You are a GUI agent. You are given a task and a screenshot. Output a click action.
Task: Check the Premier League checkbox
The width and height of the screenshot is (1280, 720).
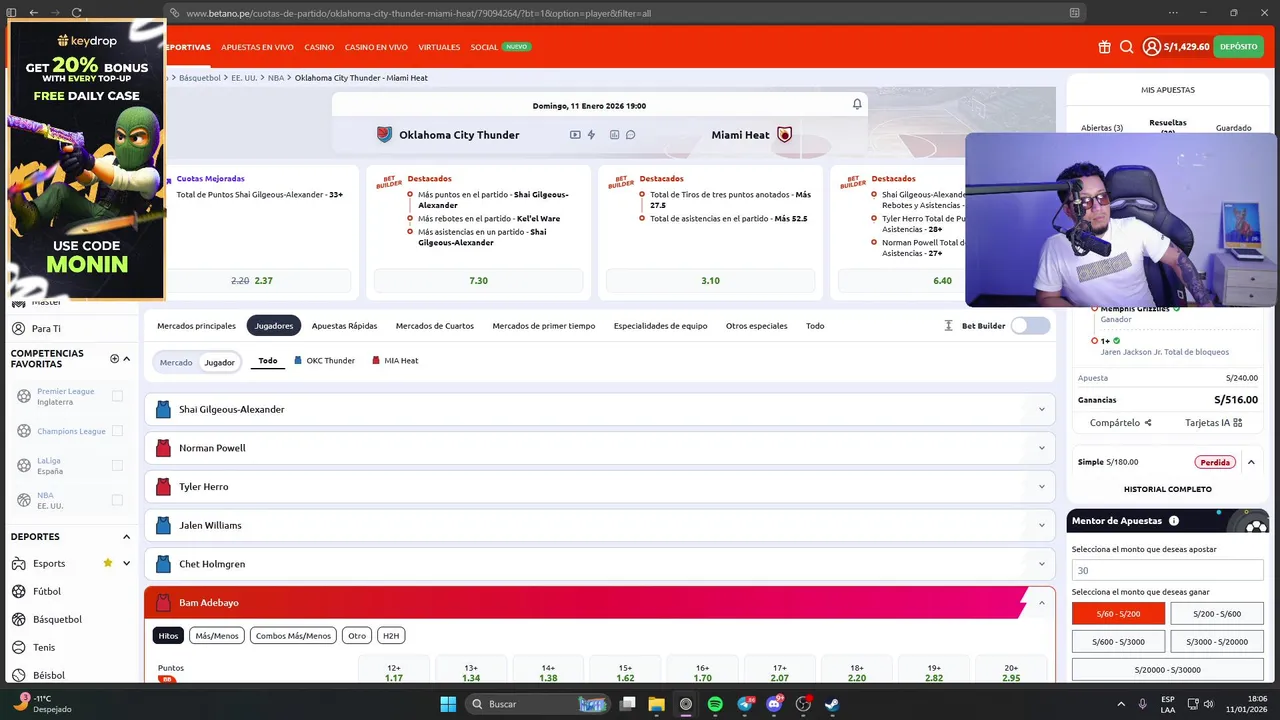click(x=117, y=396)
